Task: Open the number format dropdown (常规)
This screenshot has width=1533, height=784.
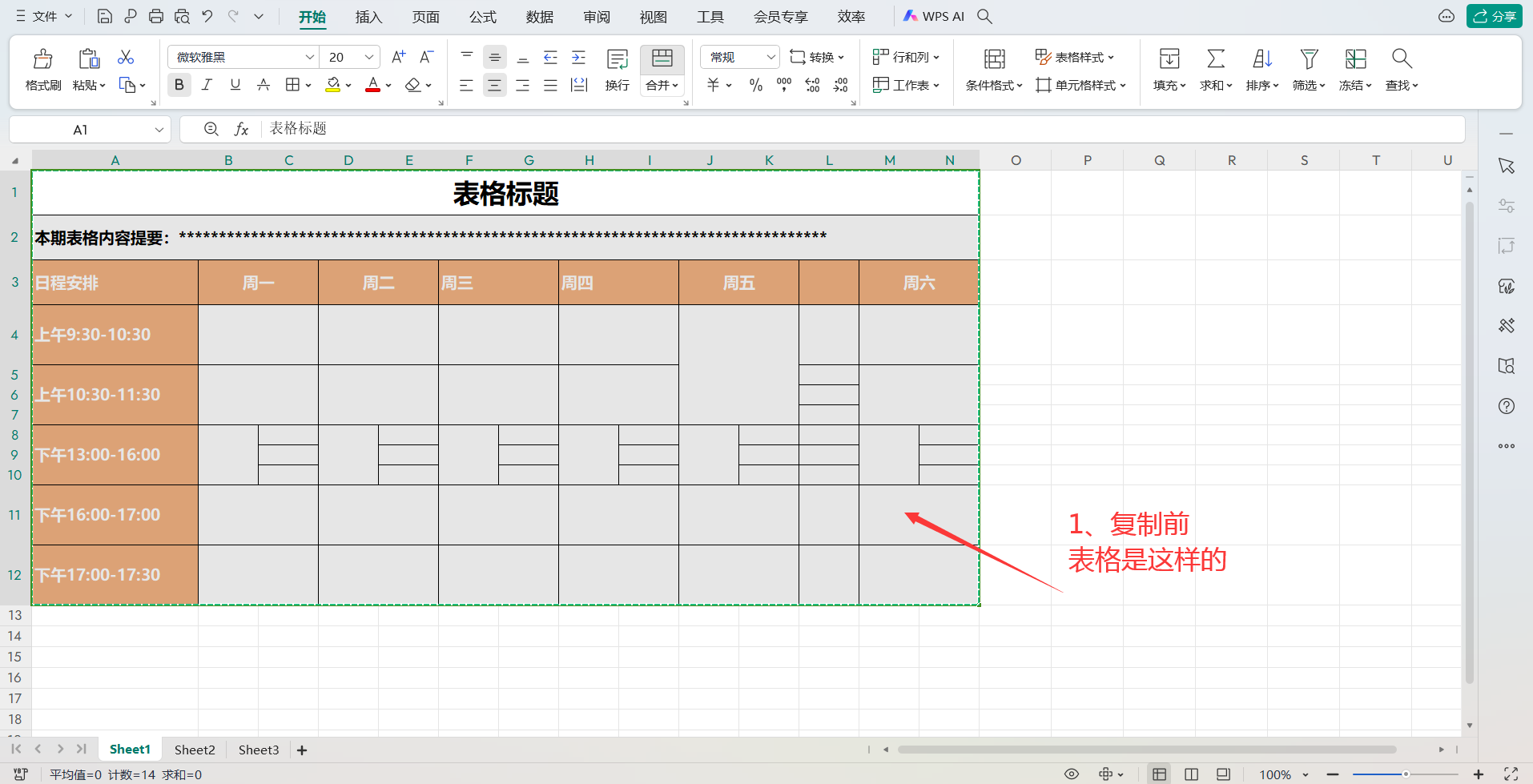Action: 770,57
